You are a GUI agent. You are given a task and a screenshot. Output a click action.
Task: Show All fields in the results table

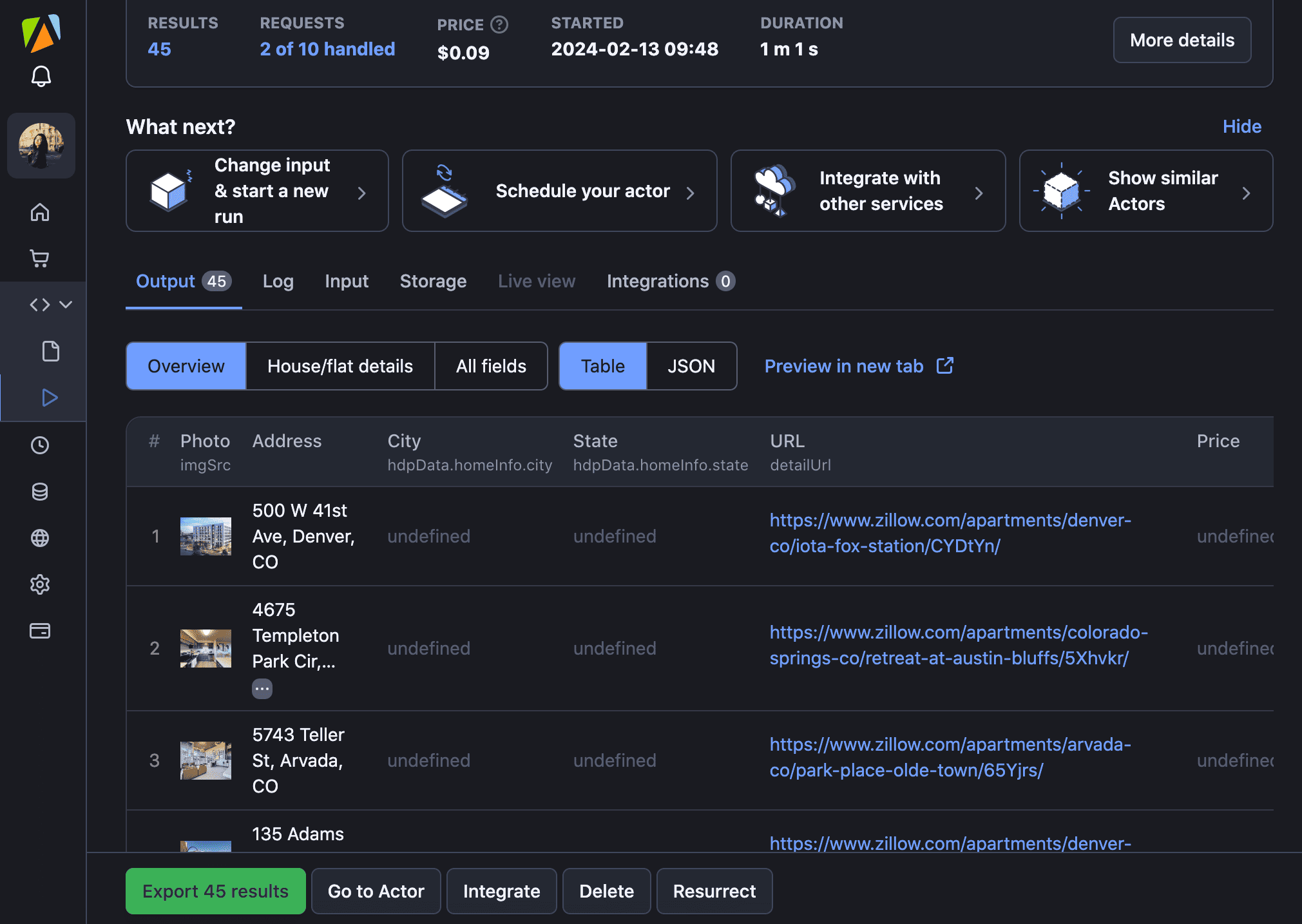click(490, 366)
